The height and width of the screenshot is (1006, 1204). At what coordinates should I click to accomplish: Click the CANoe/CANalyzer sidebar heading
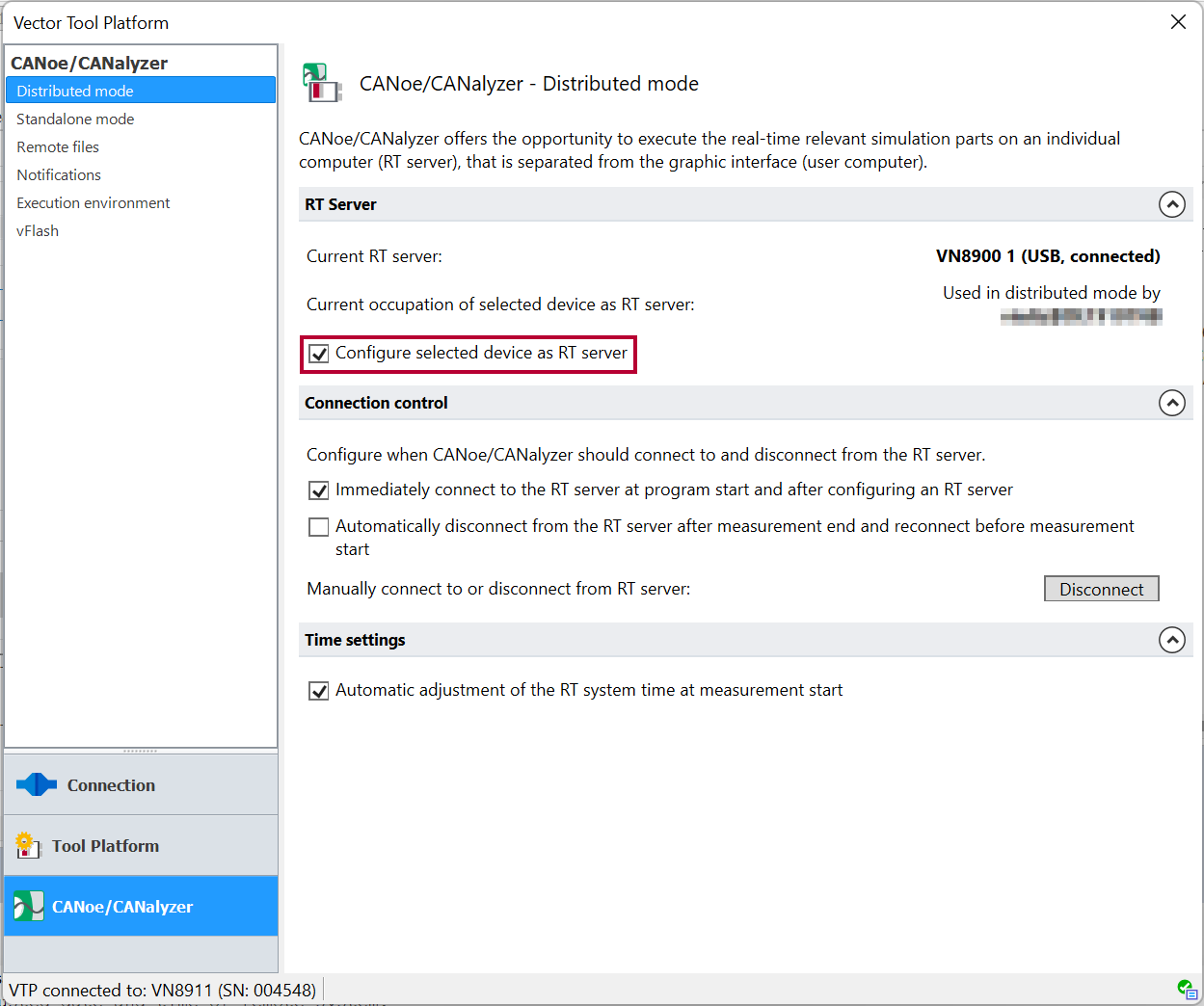click(89, 63)
